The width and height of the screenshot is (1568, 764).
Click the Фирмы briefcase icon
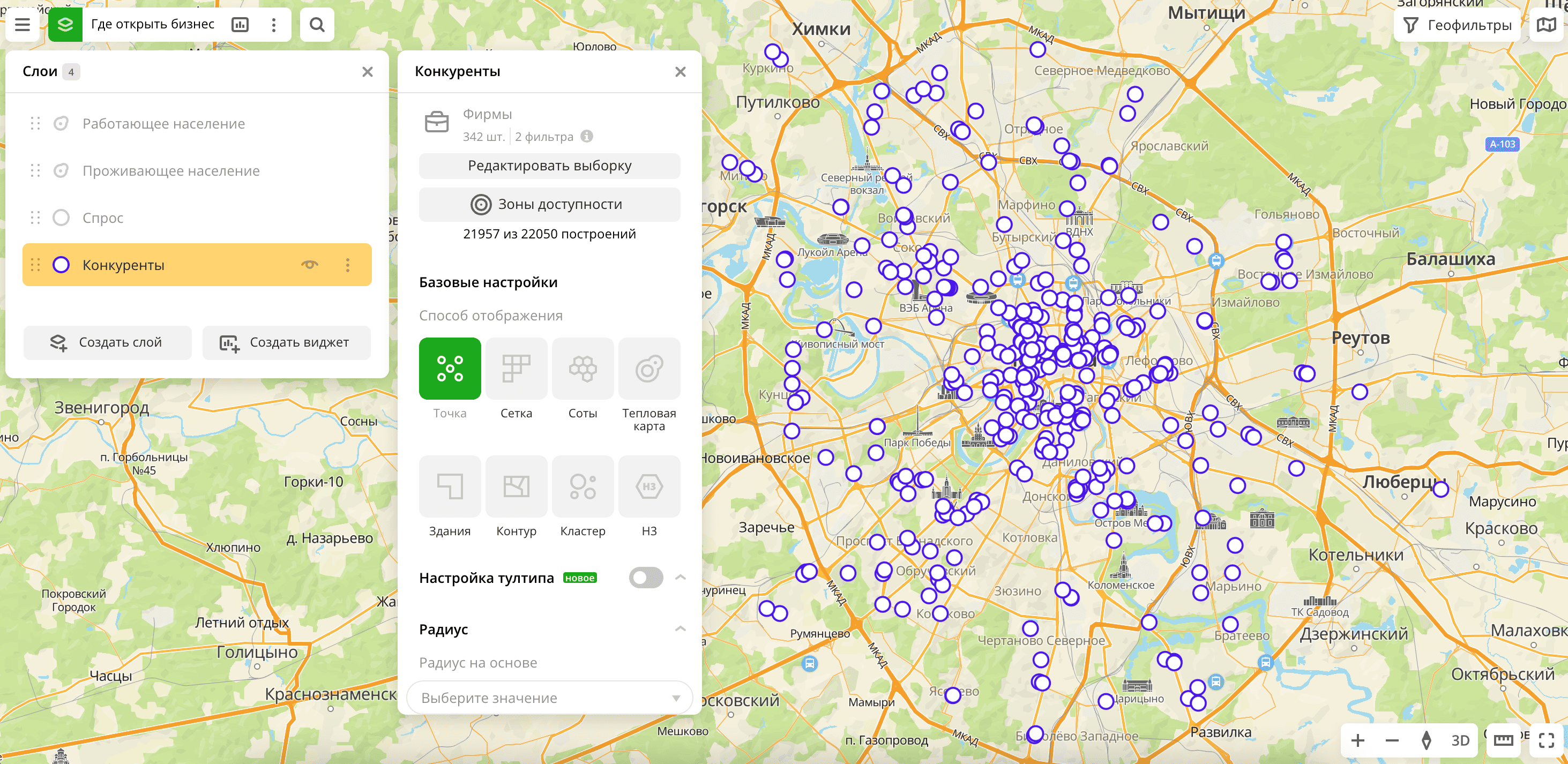coord(436,122)
